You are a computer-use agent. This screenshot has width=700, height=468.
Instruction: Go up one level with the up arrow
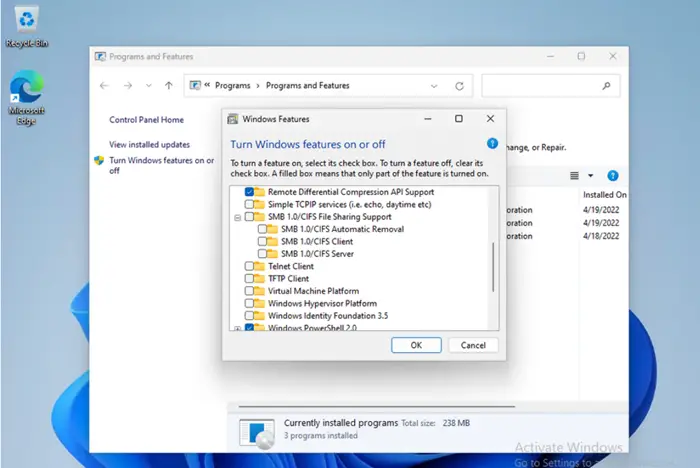(168, 85)
